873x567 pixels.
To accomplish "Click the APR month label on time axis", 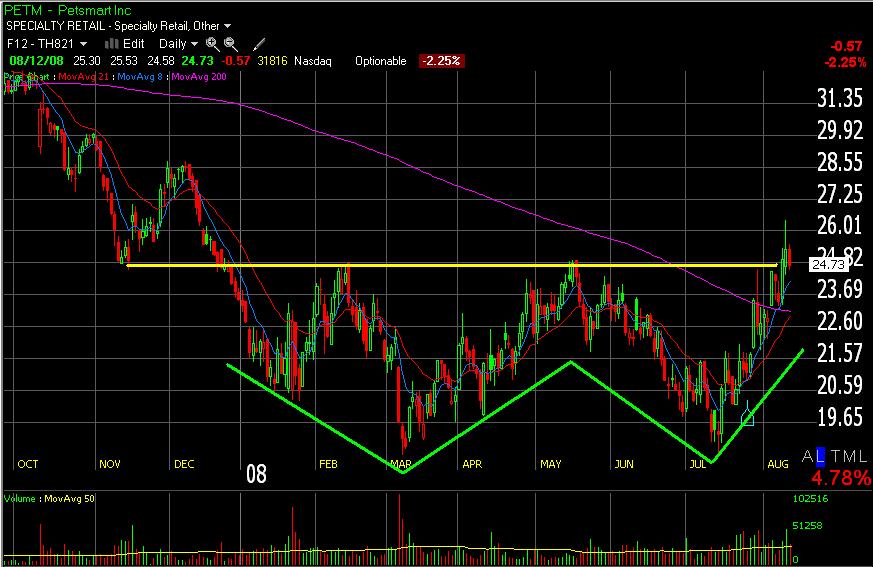I will (472, 464).
